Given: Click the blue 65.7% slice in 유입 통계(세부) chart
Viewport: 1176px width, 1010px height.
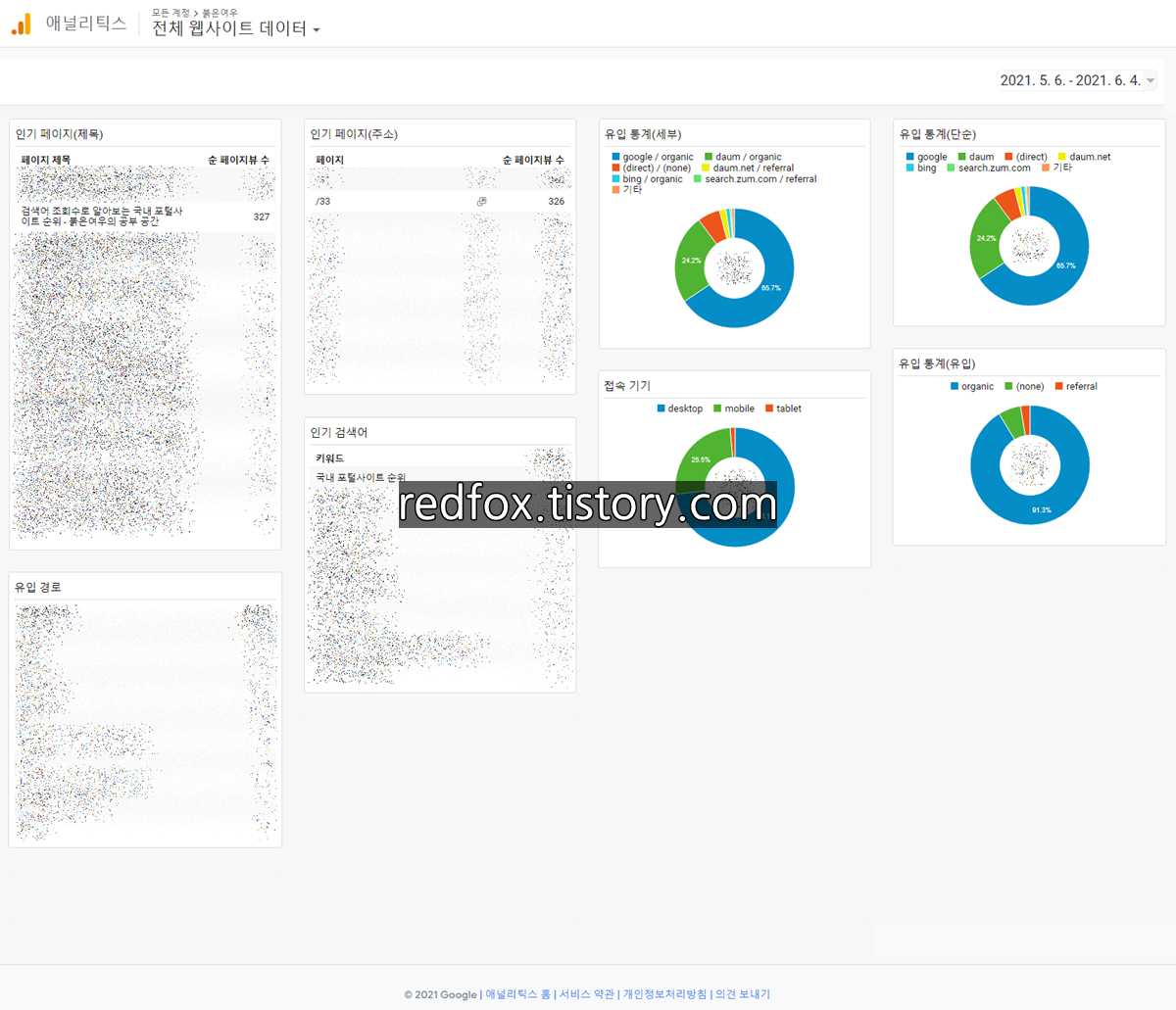Looking at the screenshot, I should (x=771, y=287).
